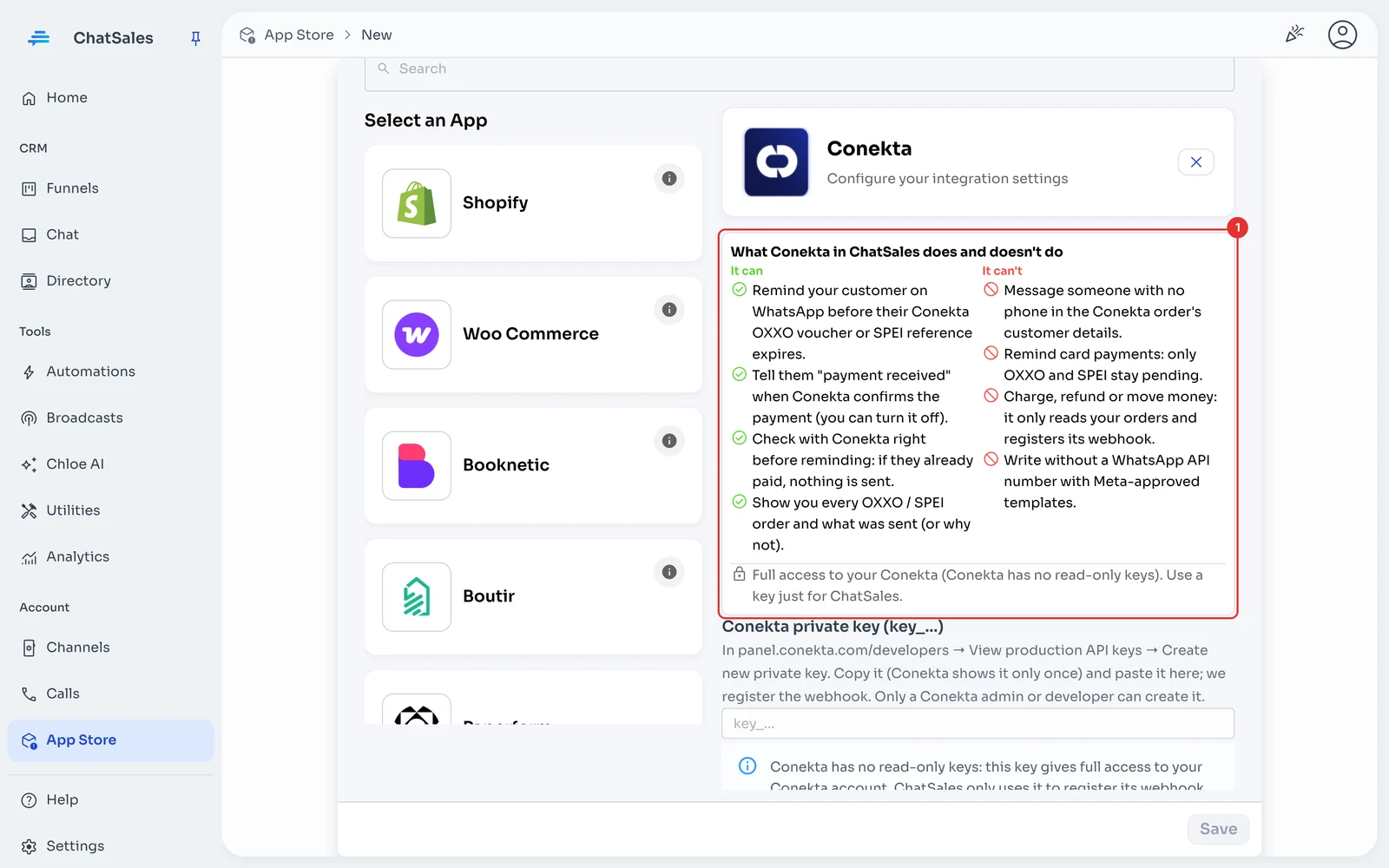The image size is (1389, 868).
Task: Focus the Conekta private key field
Action: pyautogui.click(x=978, y=724)
